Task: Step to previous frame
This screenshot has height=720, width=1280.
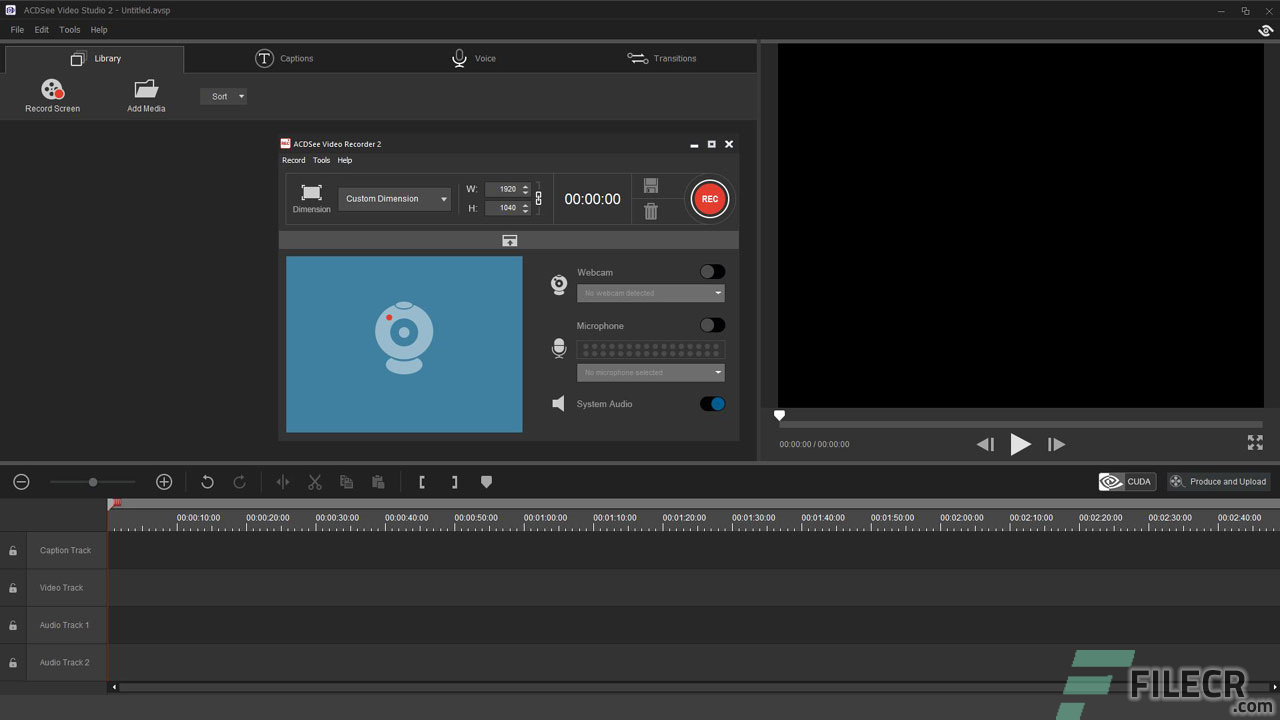Action: coord(985,444)
